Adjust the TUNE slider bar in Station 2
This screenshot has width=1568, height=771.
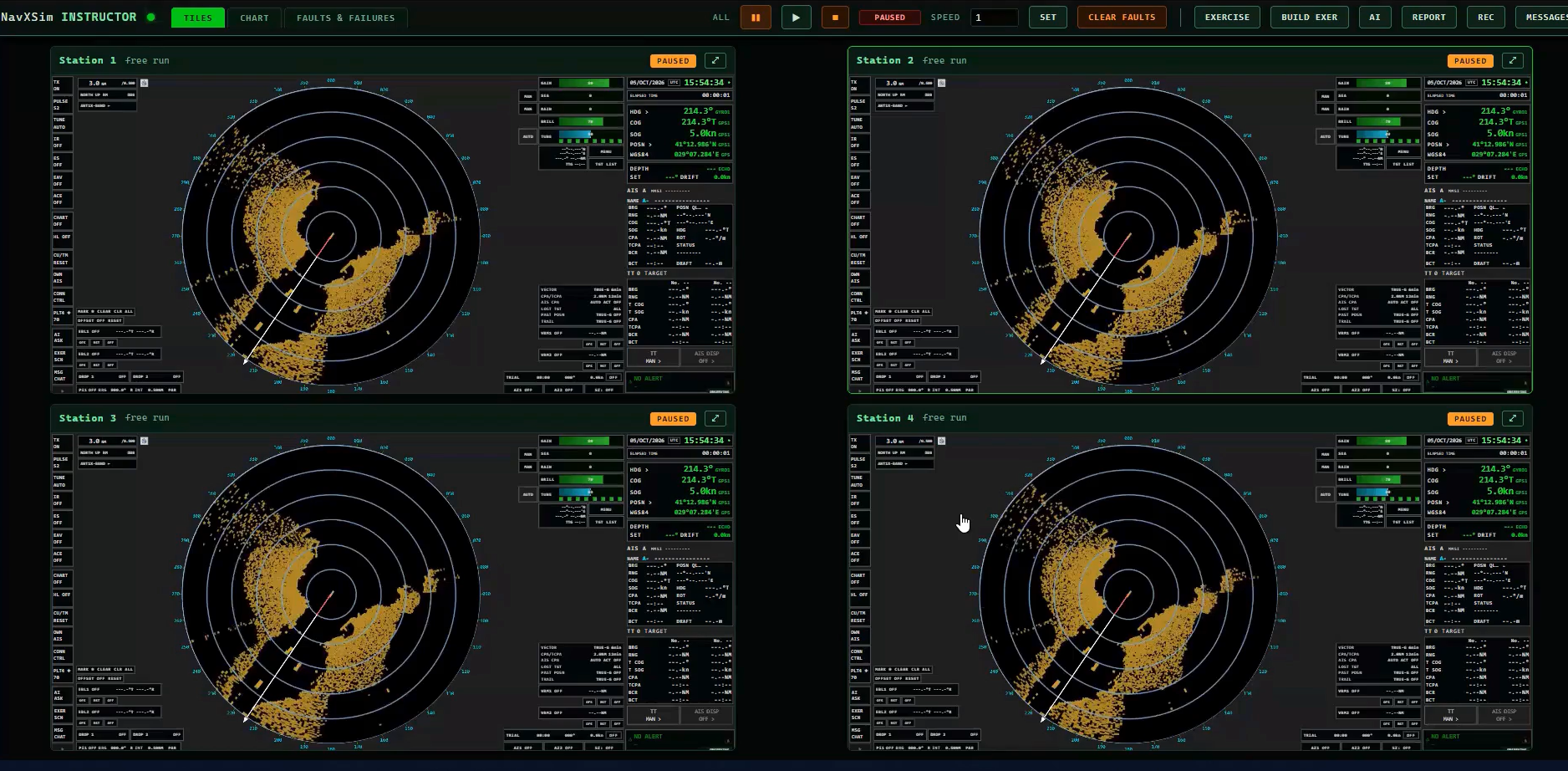click(x=1387, y=135)
